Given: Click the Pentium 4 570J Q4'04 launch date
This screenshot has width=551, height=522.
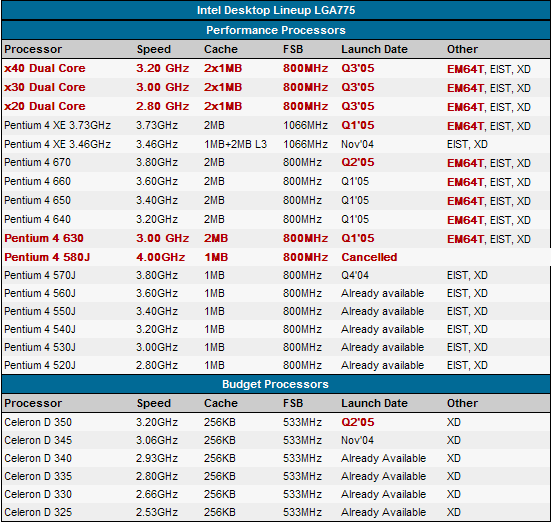Looking at the screenshot, I should pyautogui.click(x=355, y=275).
